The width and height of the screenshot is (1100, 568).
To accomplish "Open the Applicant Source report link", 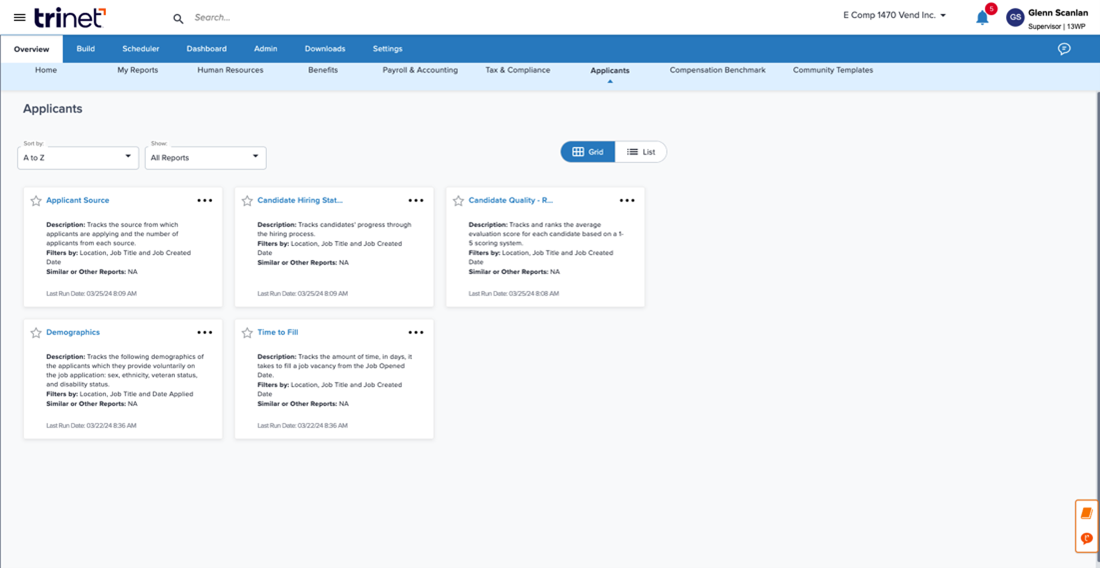I will point(78,201).
